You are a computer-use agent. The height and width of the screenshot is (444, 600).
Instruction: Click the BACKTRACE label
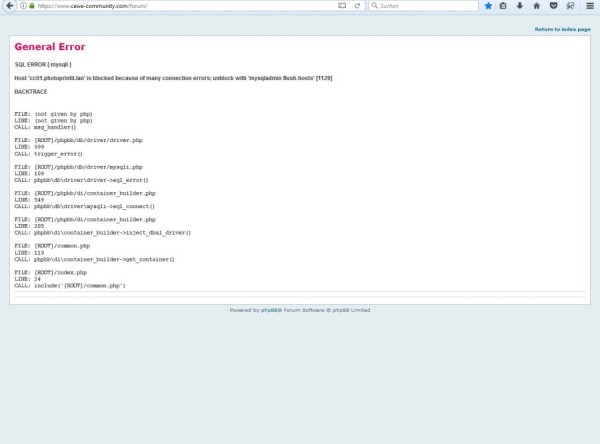coord(31,92)
